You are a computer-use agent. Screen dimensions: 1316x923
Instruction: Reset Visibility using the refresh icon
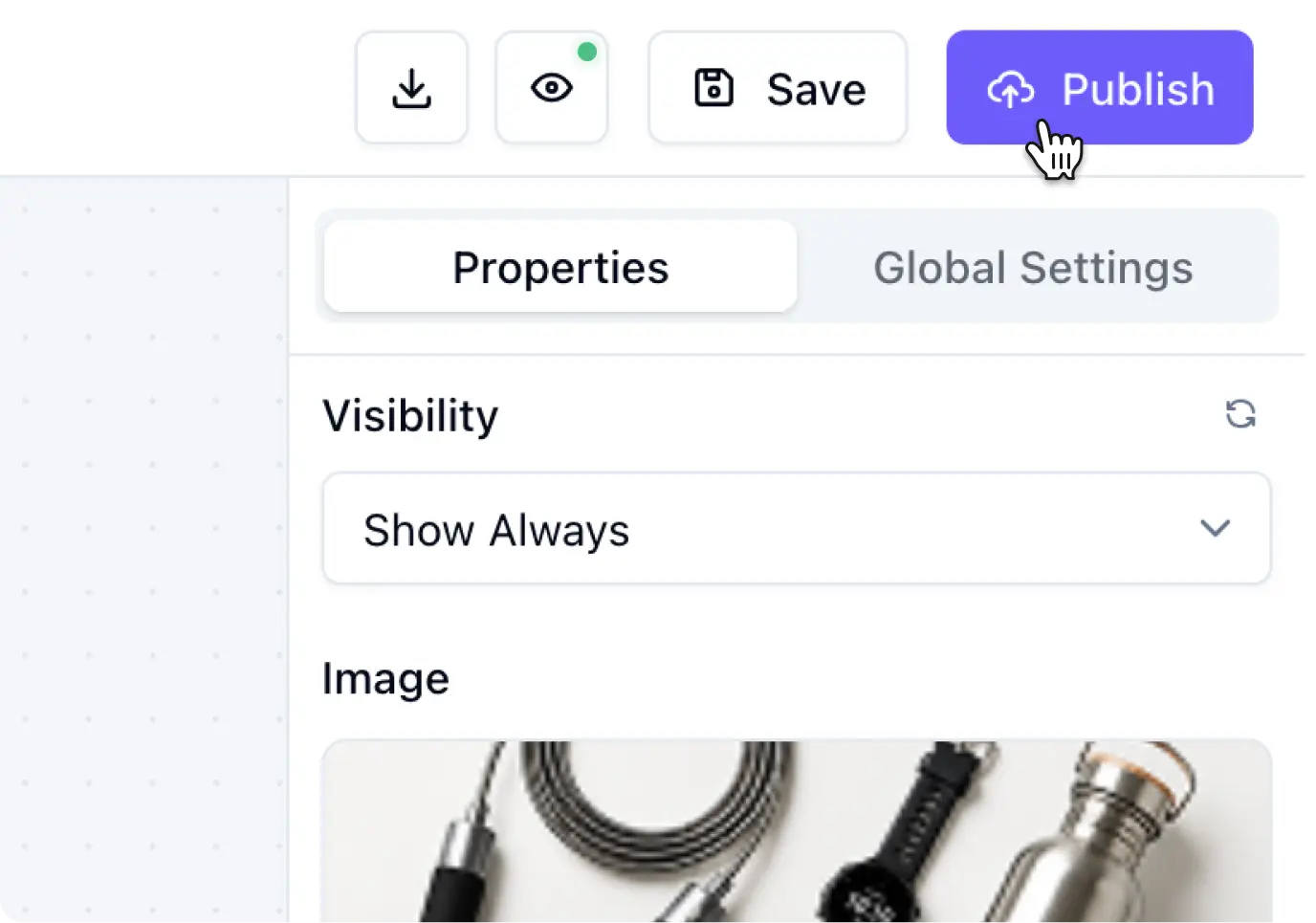pos(1240,414)
